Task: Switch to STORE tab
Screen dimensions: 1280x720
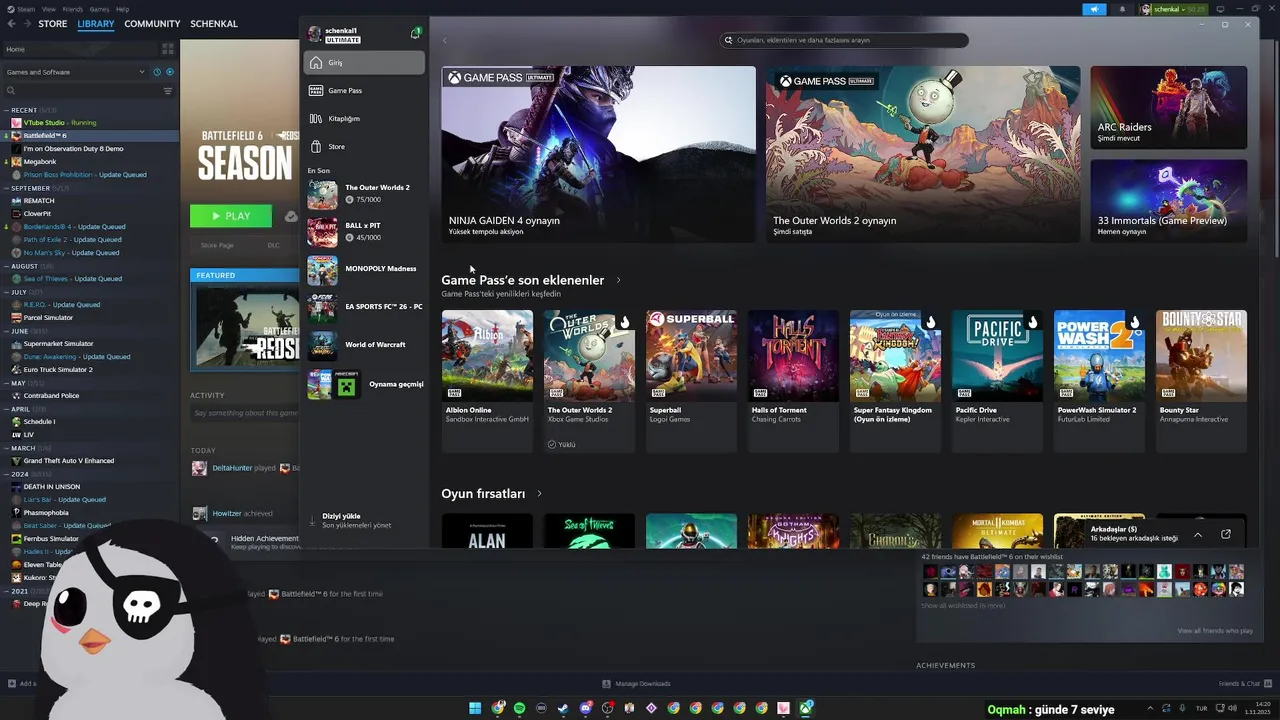Action: [53, 24]
